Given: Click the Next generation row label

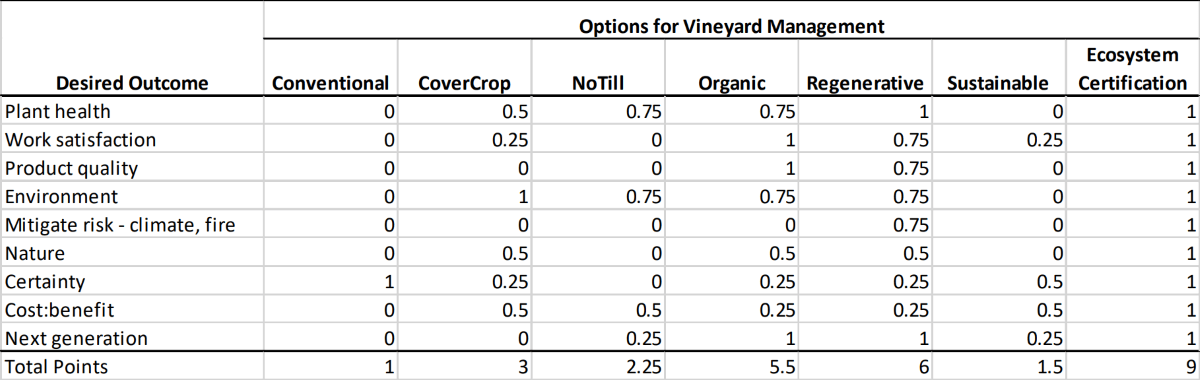Looking at the screenshot, I should [77, 338].
